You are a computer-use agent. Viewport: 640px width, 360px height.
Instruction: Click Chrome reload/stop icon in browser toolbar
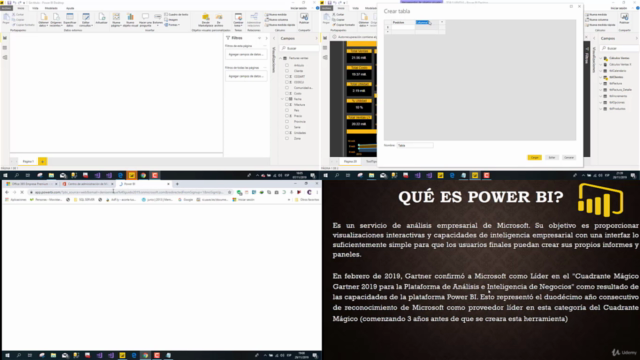(22, 192)
